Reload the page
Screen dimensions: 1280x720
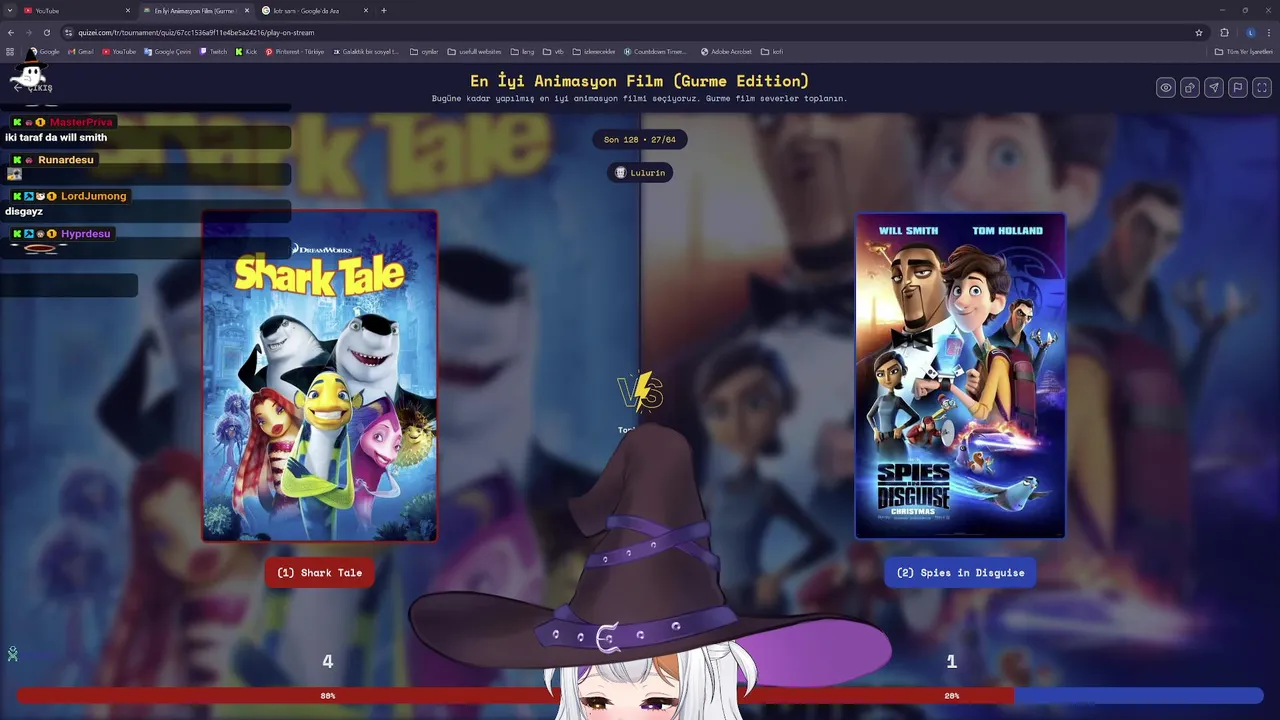(46, 32)
